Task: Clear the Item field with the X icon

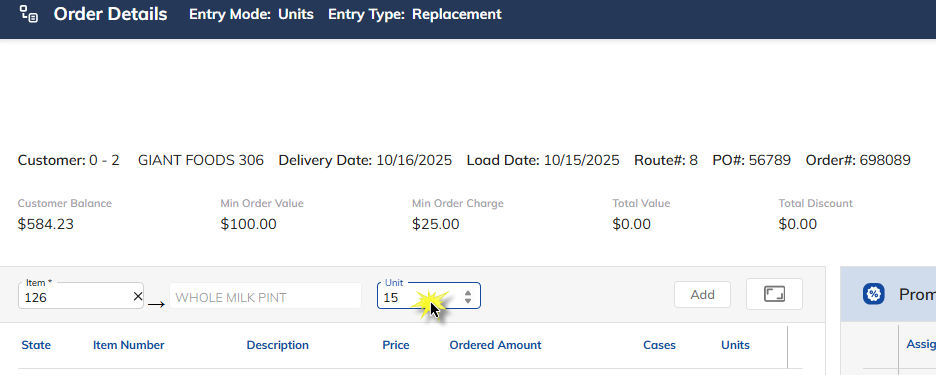Action: (138, 296)
